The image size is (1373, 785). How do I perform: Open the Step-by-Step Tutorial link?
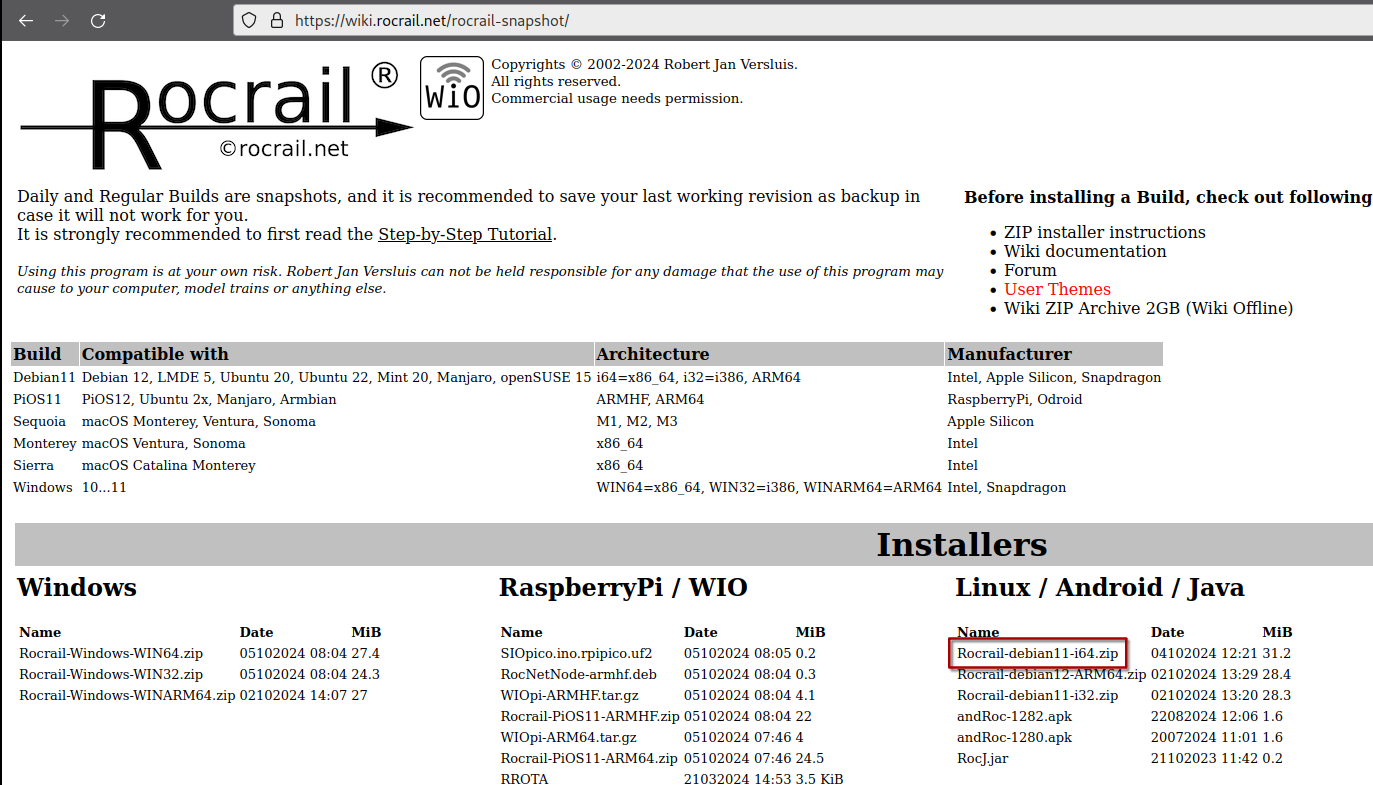point(465,234)
